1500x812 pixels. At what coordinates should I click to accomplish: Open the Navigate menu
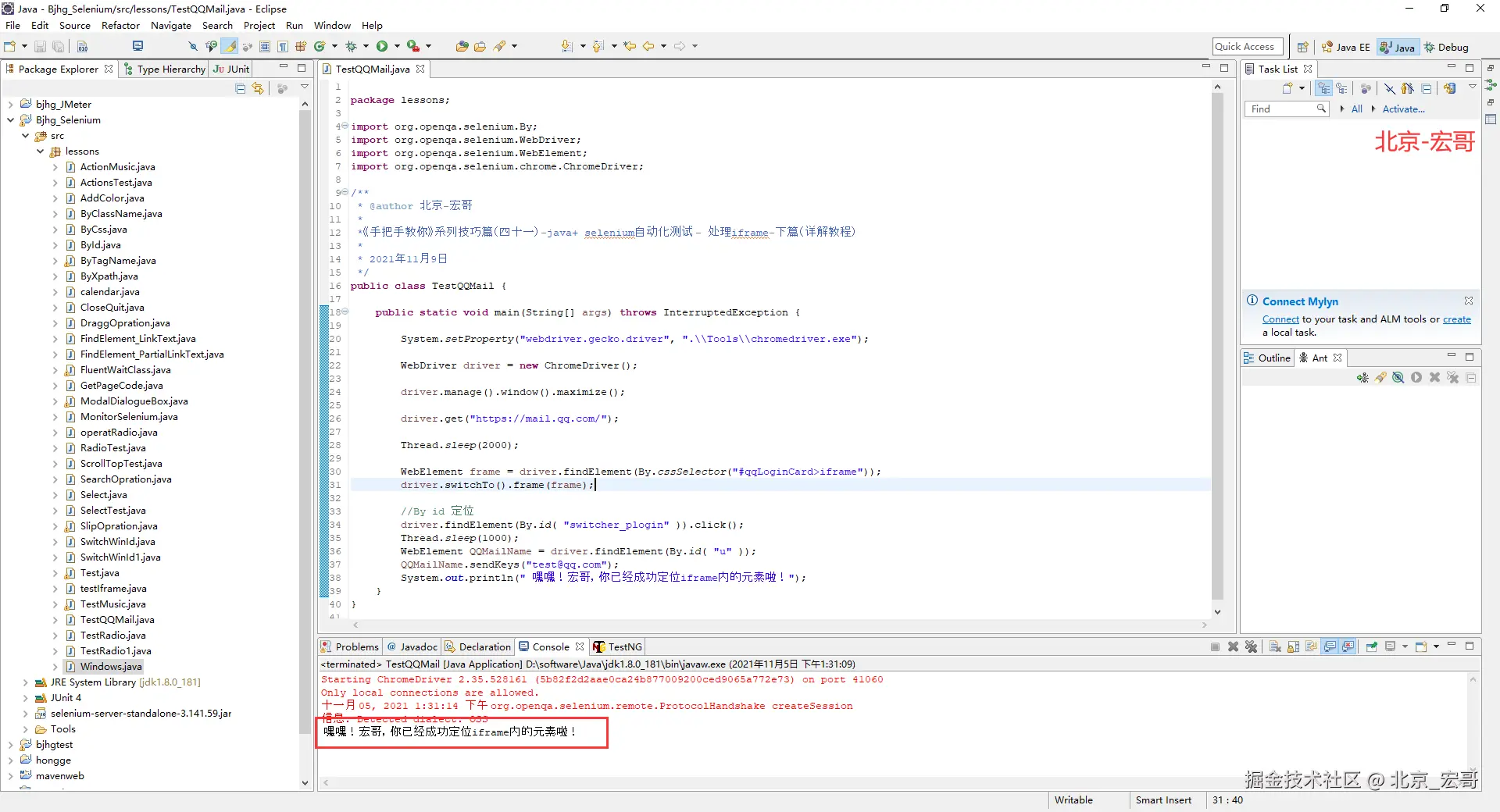click(x=171, y=26)
